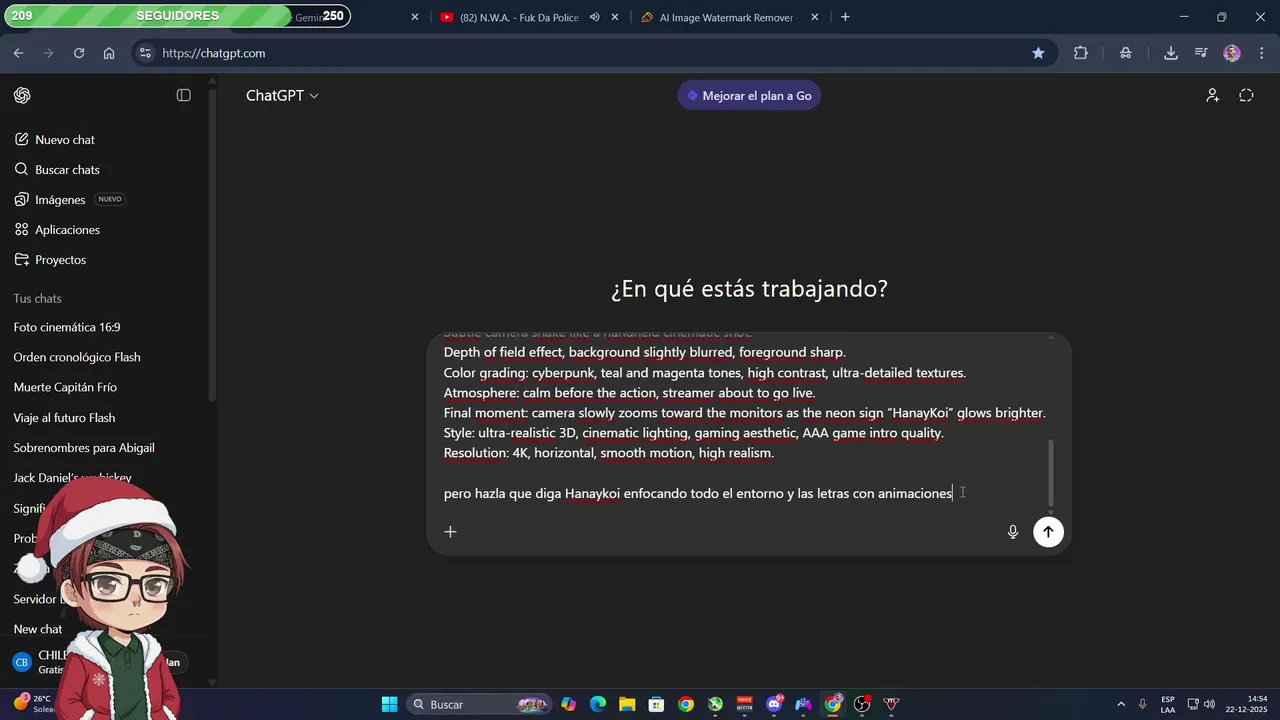Show hidden system tray icons chevron
Screen dimensions: 1280x720
pyautogui.click(x=1121, y=704)
